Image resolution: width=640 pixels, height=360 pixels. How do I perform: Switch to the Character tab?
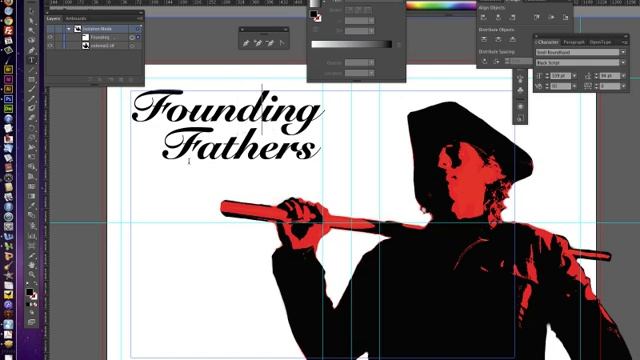pyautogui.click(x=547, y=42)
